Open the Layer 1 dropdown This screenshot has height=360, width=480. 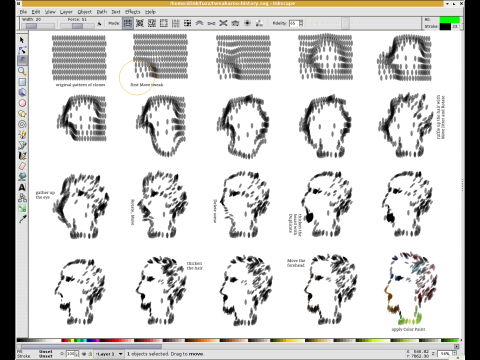(x=109, y=354)
